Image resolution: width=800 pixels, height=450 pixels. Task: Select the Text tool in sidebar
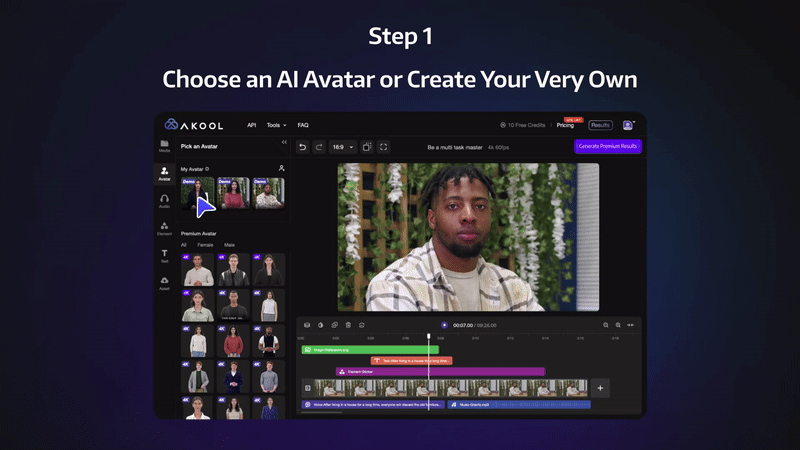(164, 256)
